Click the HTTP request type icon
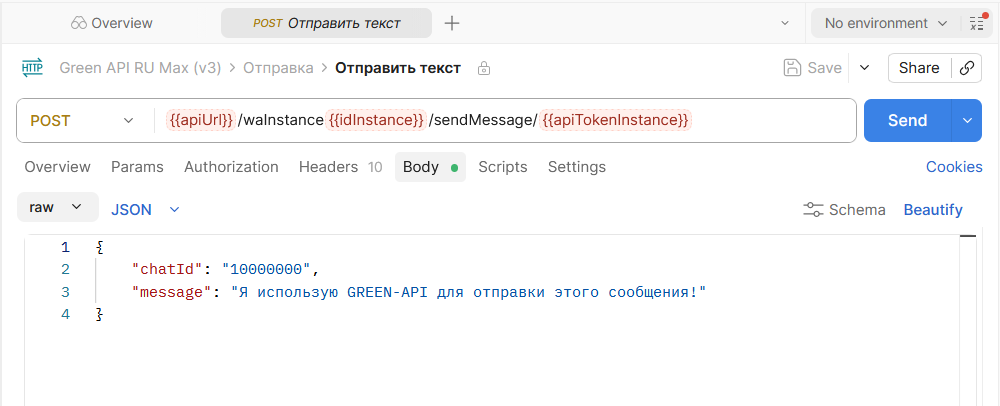 tap(32, 68)
